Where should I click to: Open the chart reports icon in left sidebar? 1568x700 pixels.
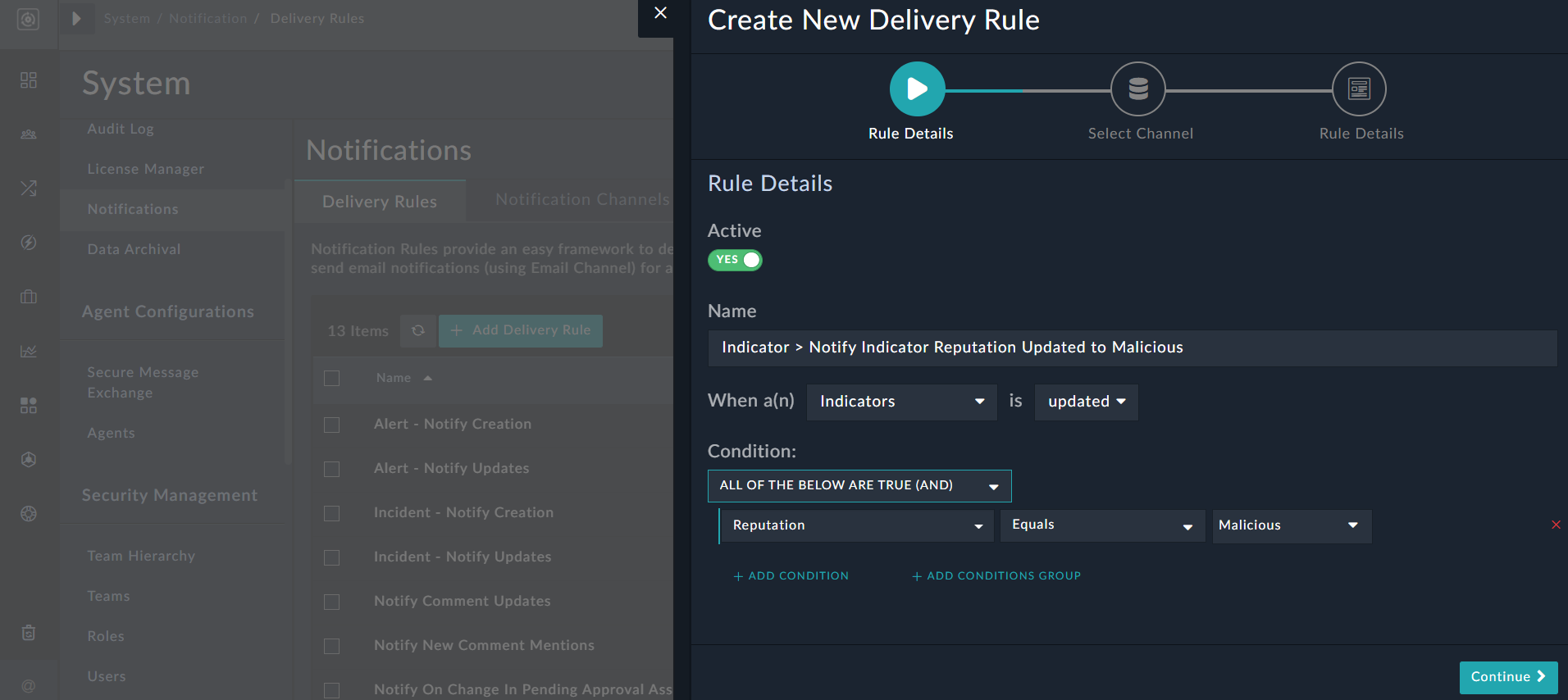pos(29,351)
